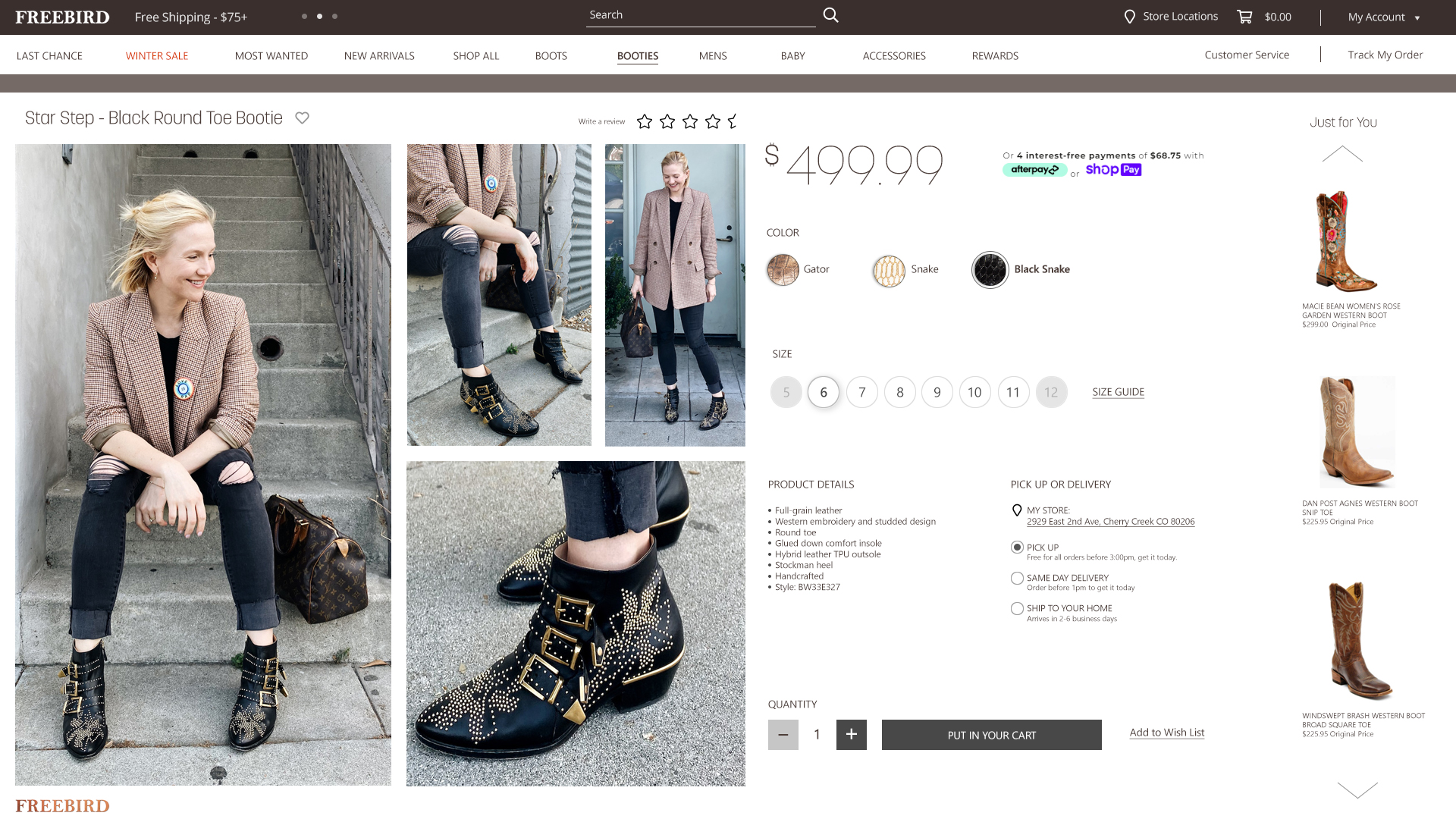
Task: Click the Afterpay logo
Action: (1034, 170)
